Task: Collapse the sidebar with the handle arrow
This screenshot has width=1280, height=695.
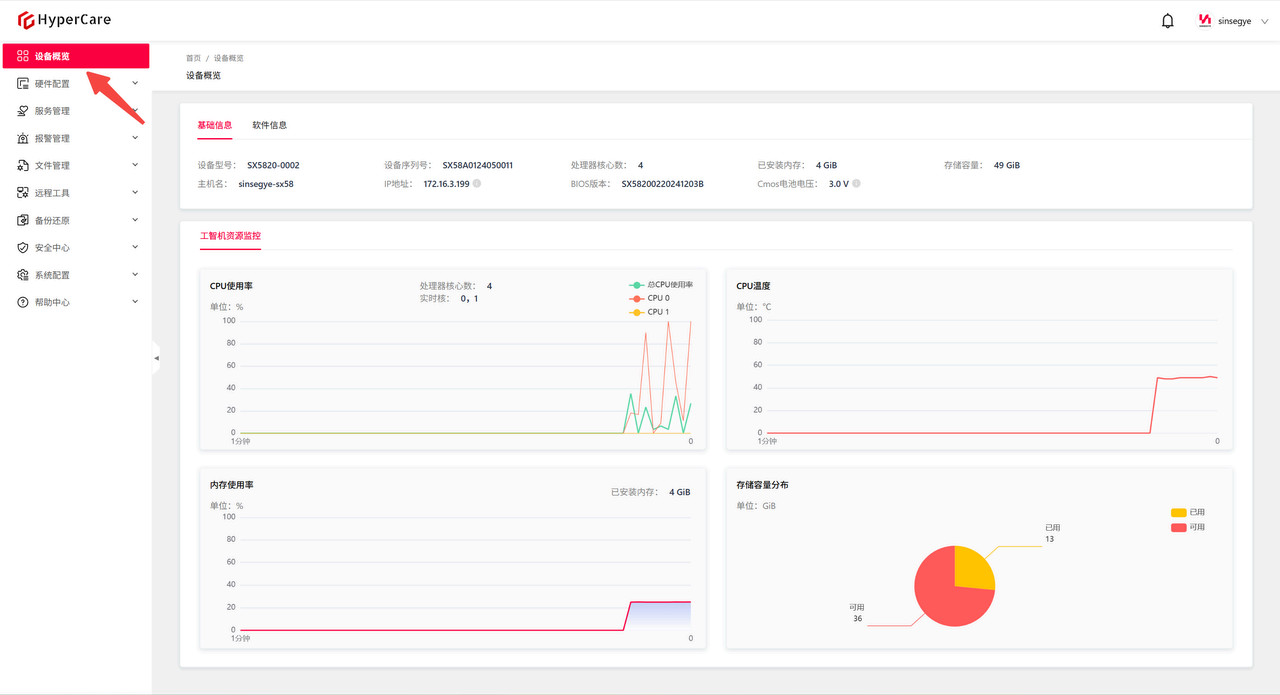Action: click(x=156, y=357)
